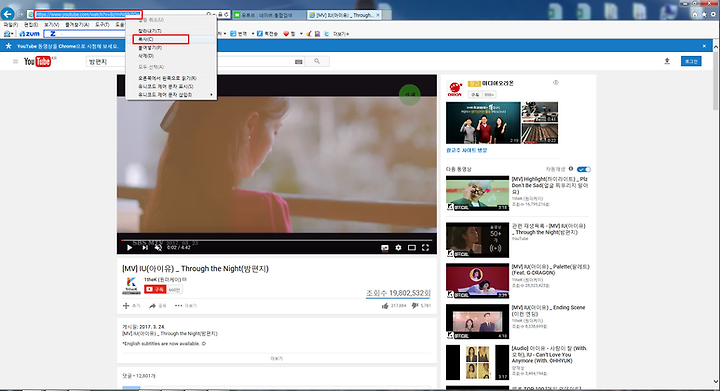Open the on-screen keyboard in YouTube search
The image size is (720, 391).
pos(298,61)
